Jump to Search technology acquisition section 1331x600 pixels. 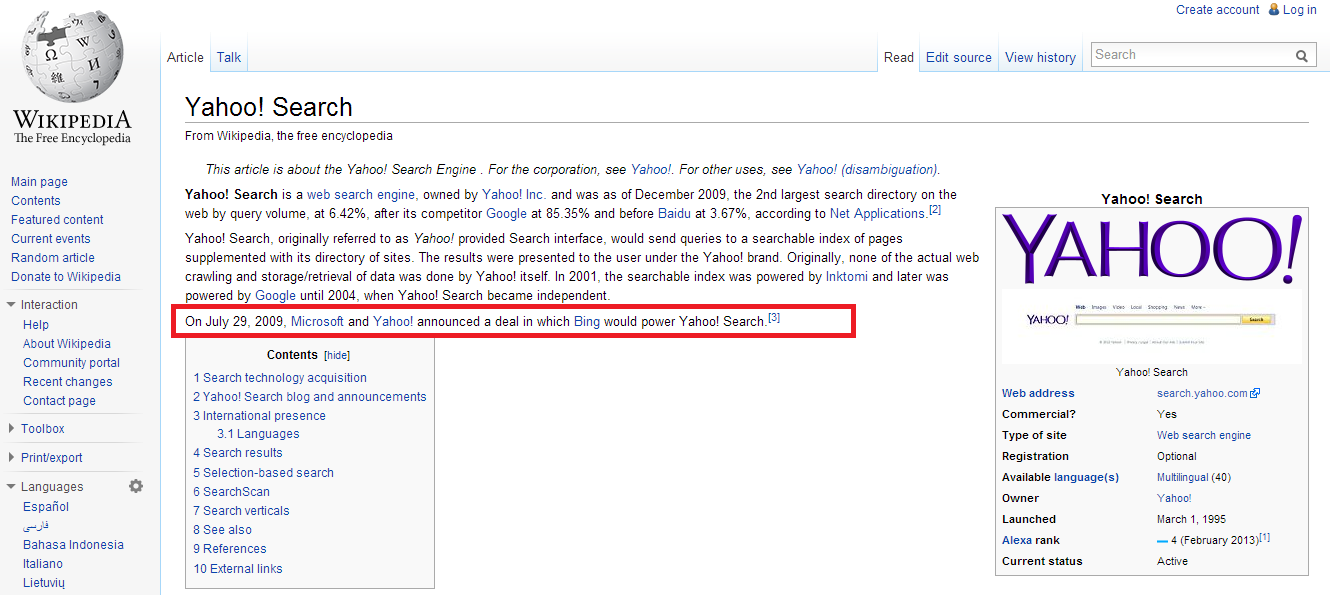pyautogui.click(x=280, y=378)
